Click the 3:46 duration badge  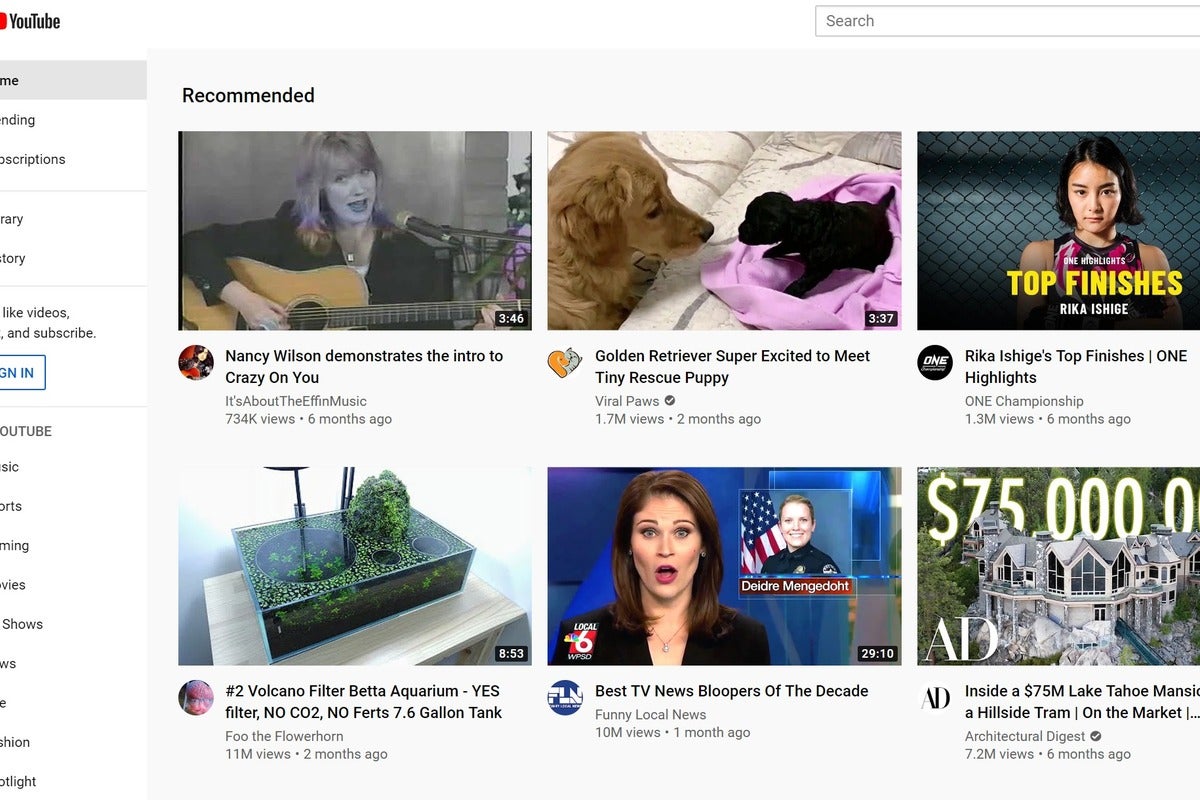tap(511, 319)
